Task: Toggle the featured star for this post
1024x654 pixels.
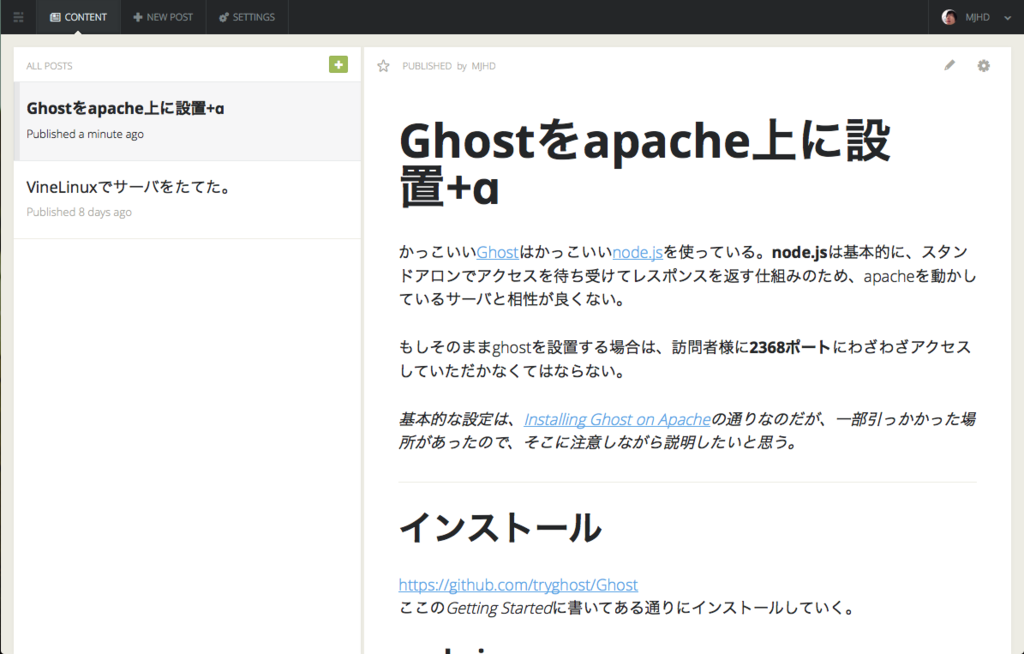Action: pyautogui.click(x=383, y=65)
